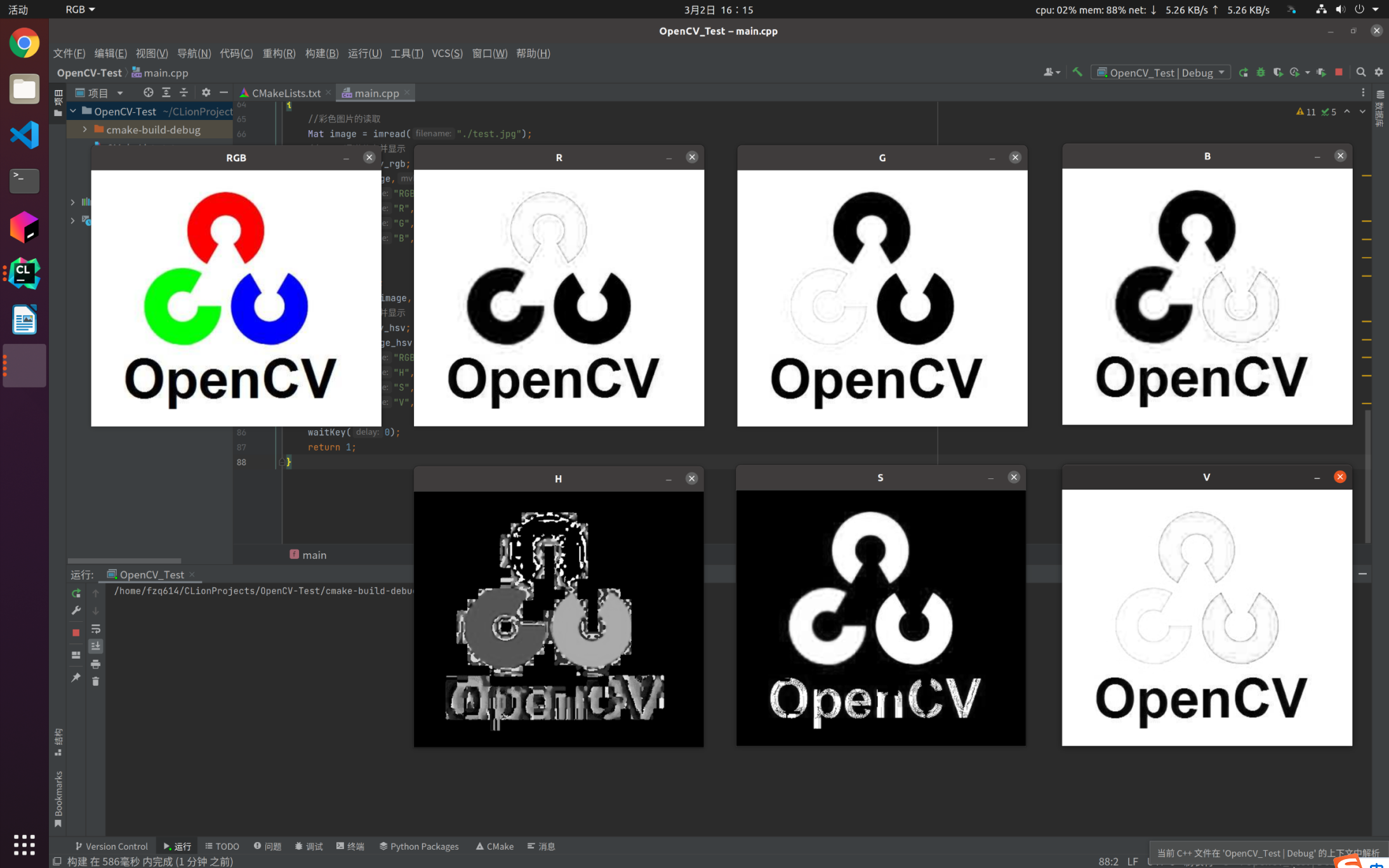
Task: Expand the cmake-build-debug folder
Action: point(85,129)
